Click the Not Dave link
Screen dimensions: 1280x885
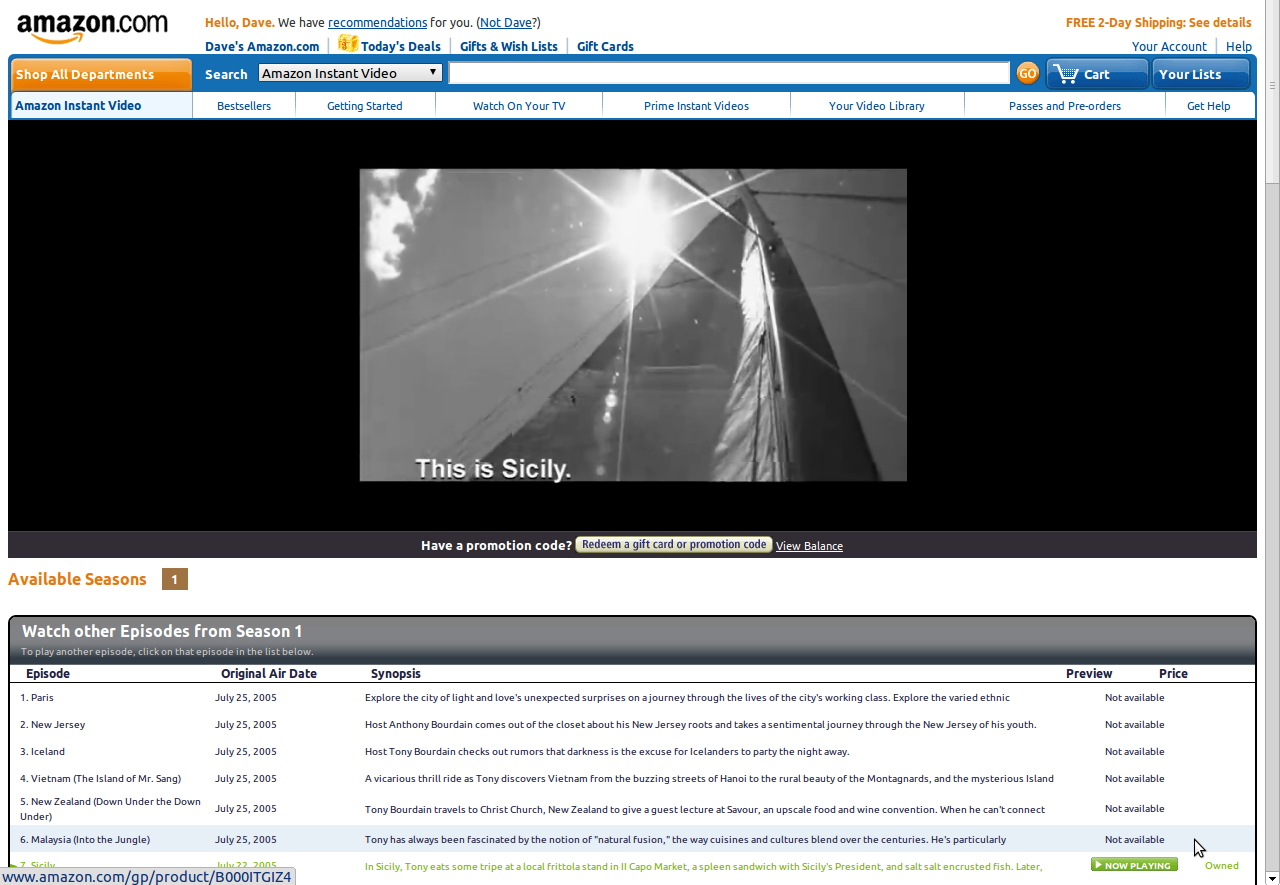coord(506,22)
